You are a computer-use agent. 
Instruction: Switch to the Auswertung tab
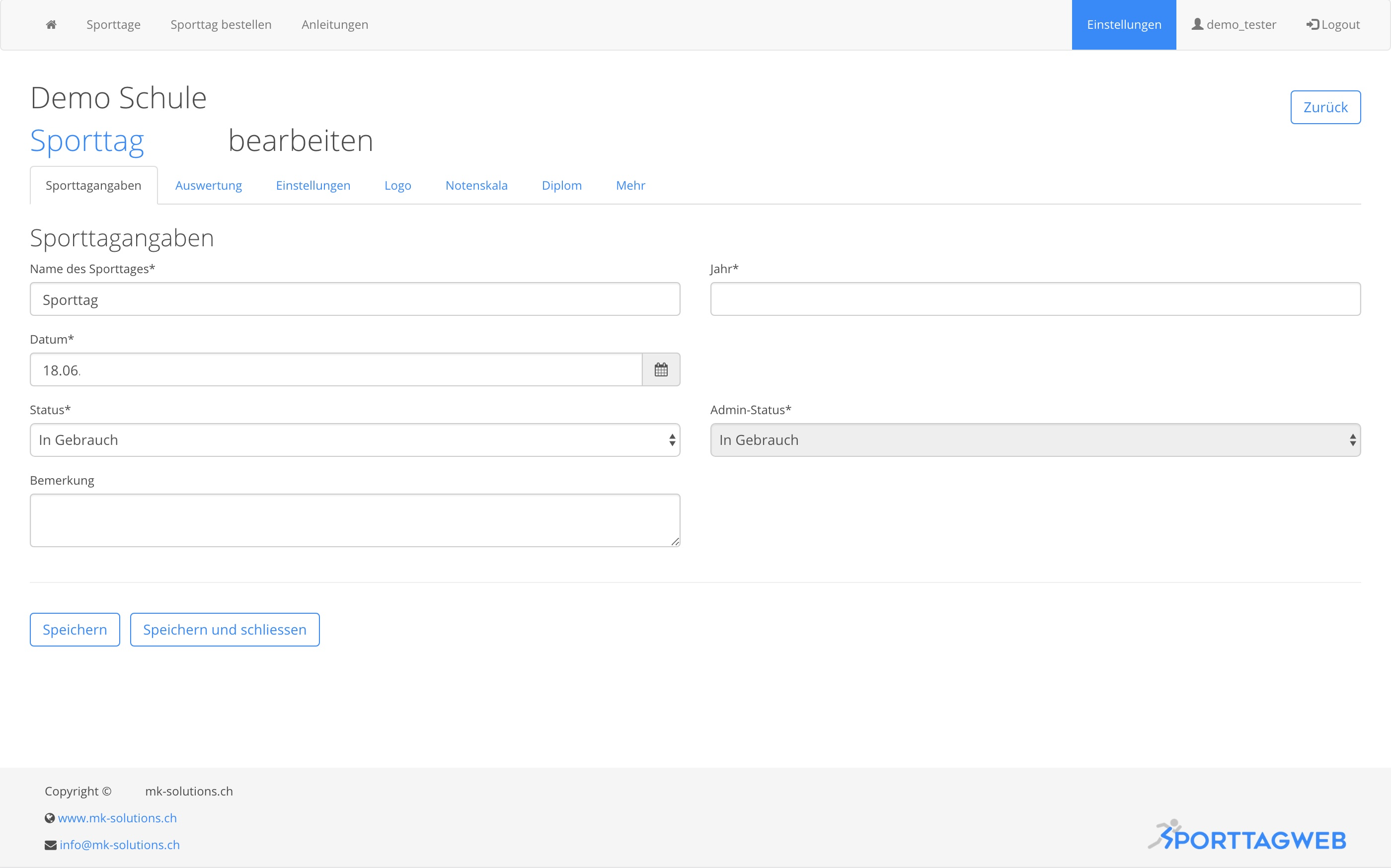[209, 185]
